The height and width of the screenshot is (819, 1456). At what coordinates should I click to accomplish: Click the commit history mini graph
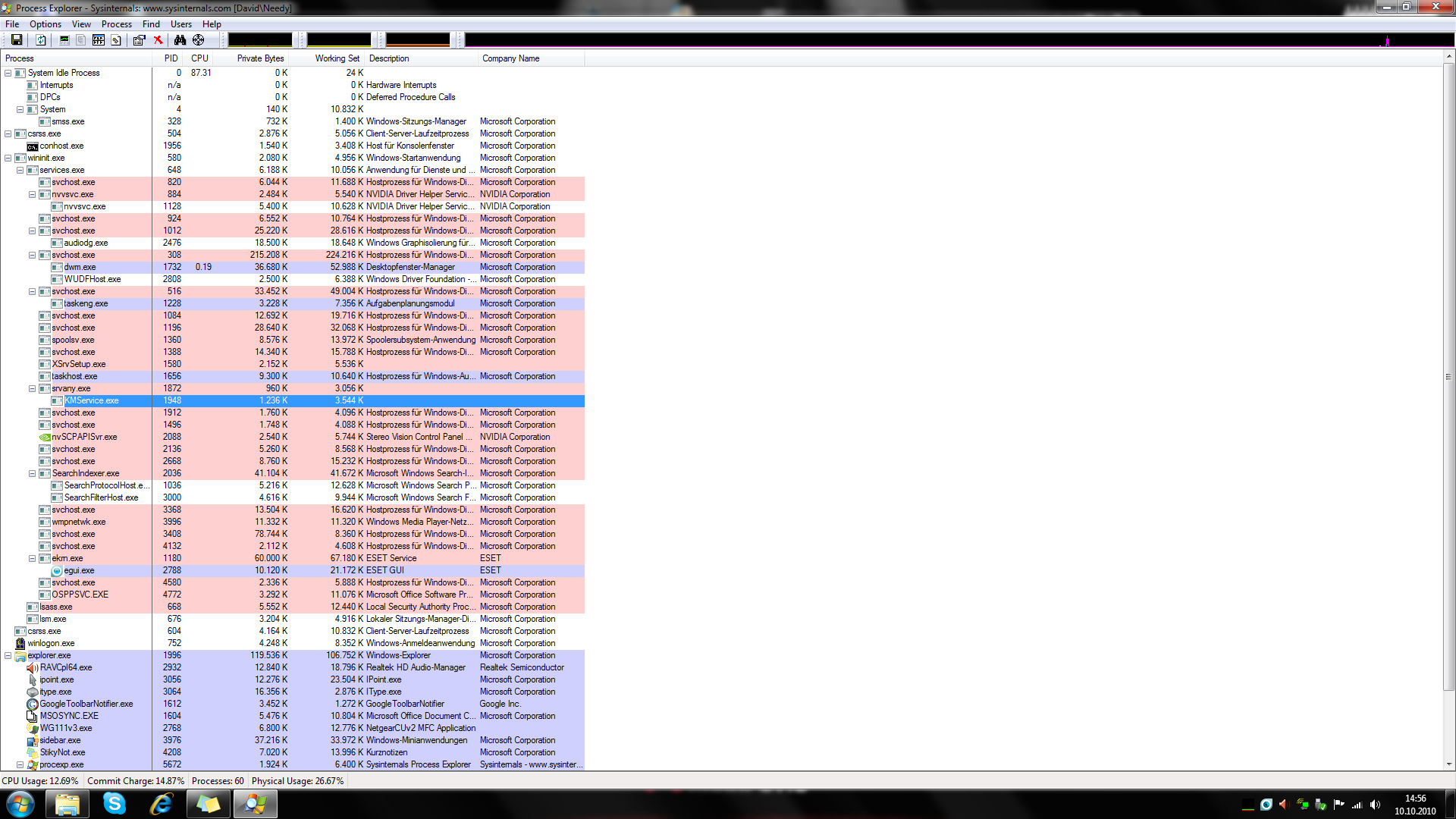(339, 40)
